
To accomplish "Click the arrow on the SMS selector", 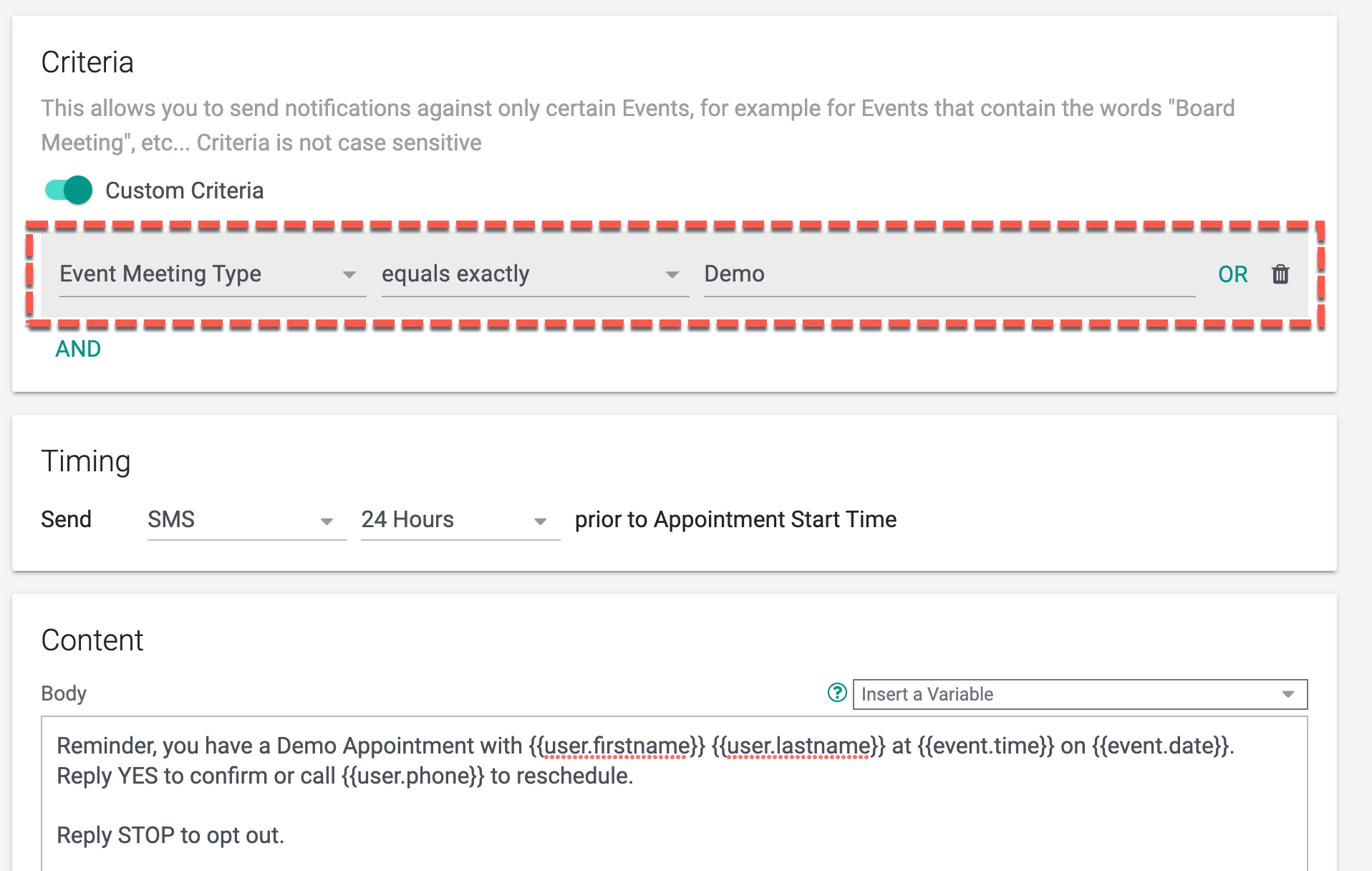I will click(329, 521).
